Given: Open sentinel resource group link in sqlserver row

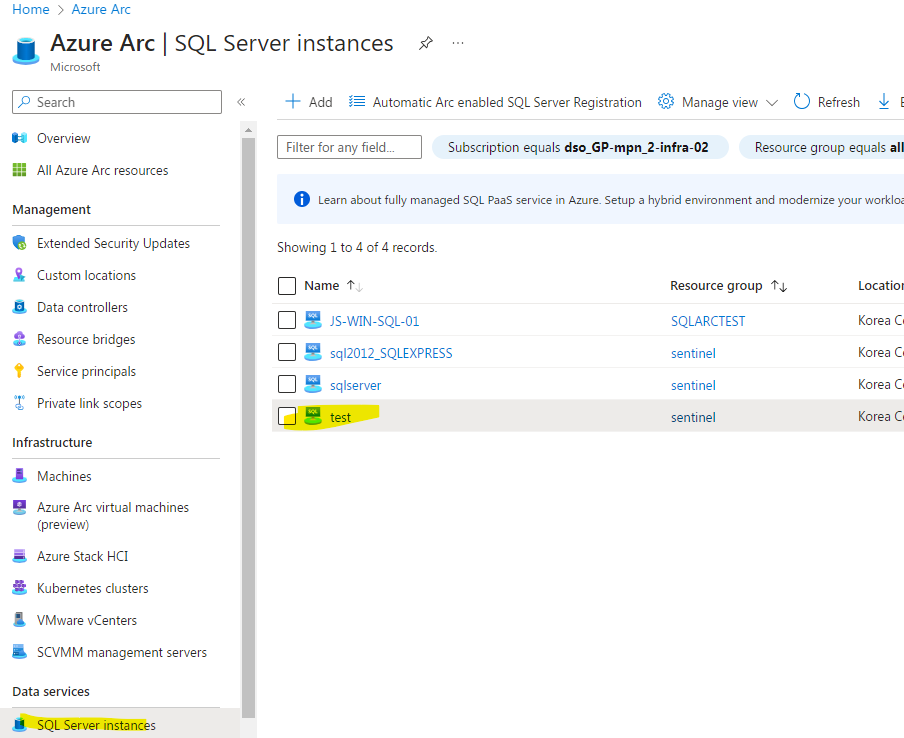Looking at the screenshot, I should point(693,385).
